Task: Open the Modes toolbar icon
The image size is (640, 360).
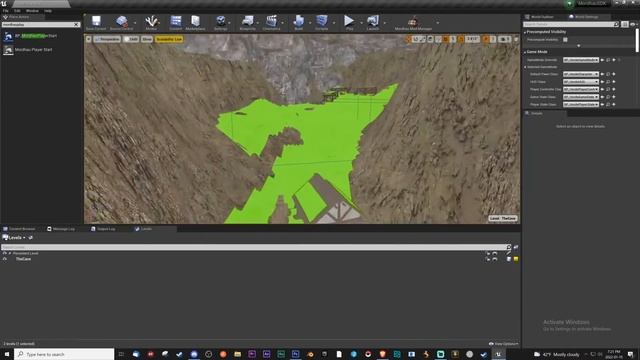Action: point(151,22)
